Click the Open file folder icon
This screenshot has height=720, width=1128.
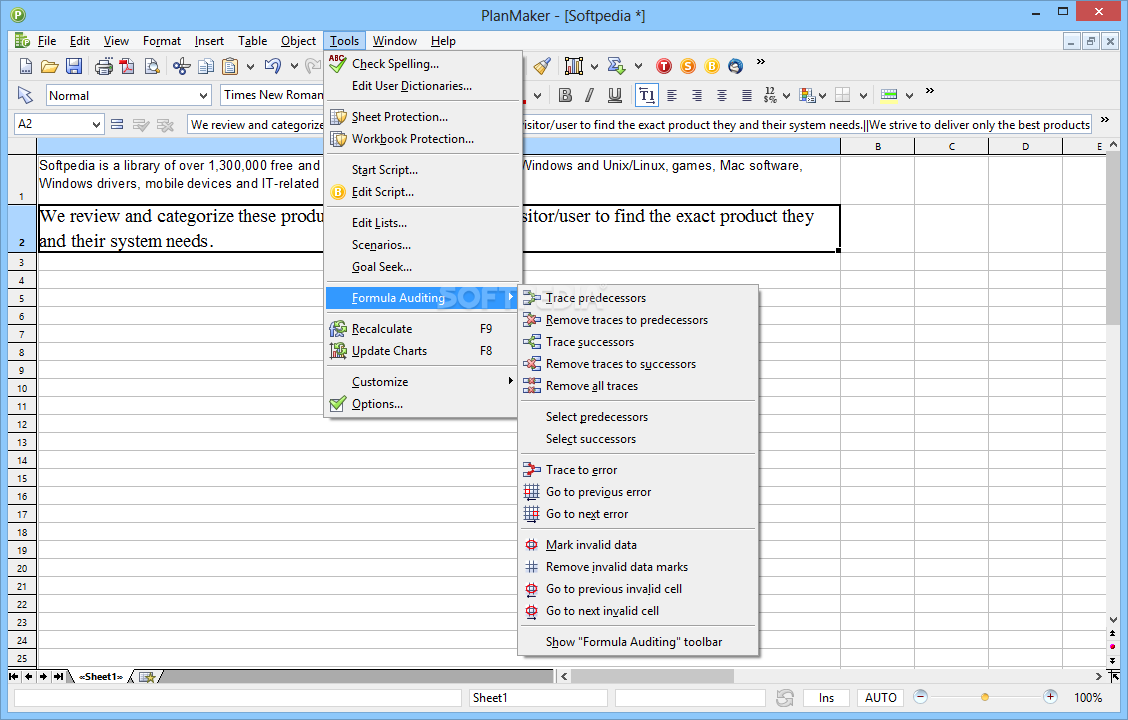[50, 67]
